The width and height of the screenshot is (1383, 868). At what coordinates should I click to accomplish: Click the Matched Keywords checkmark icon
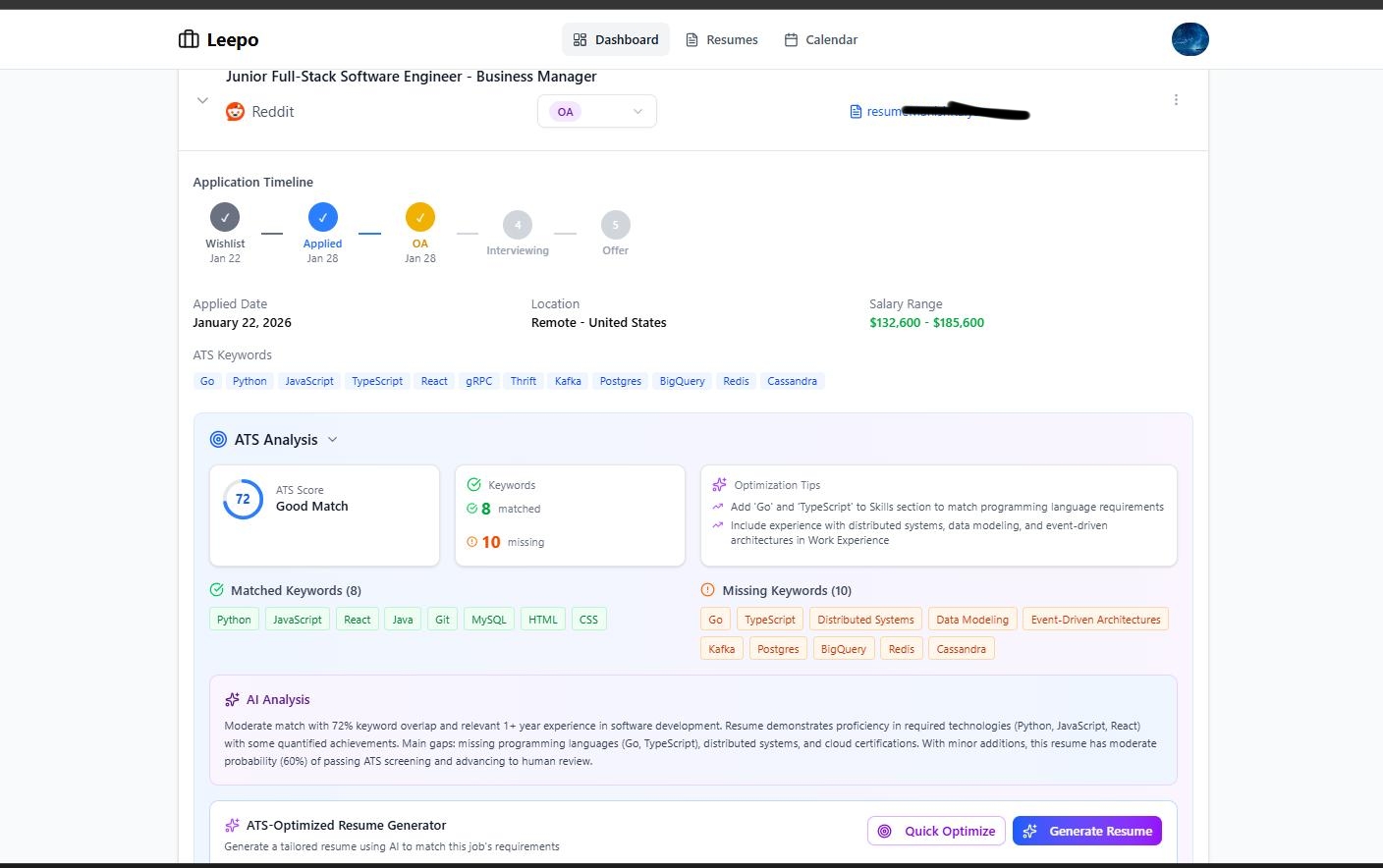coord(216,589)
